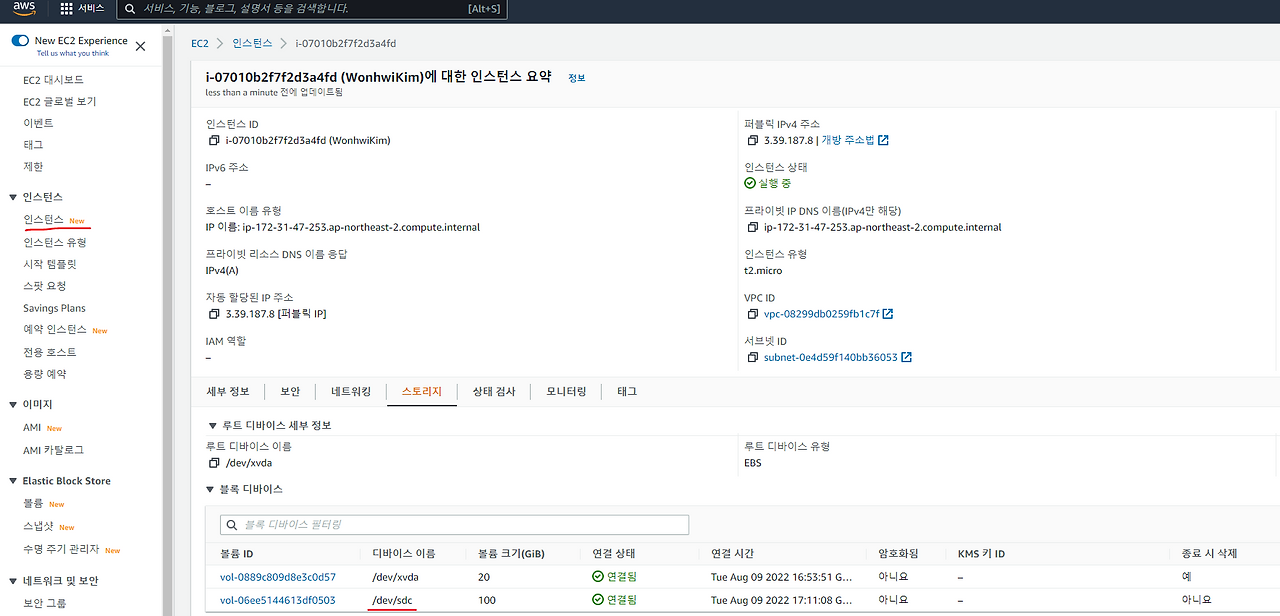
Task: Click the attached status icon for /dev/xvda row
Action: (x=598, y=577)
